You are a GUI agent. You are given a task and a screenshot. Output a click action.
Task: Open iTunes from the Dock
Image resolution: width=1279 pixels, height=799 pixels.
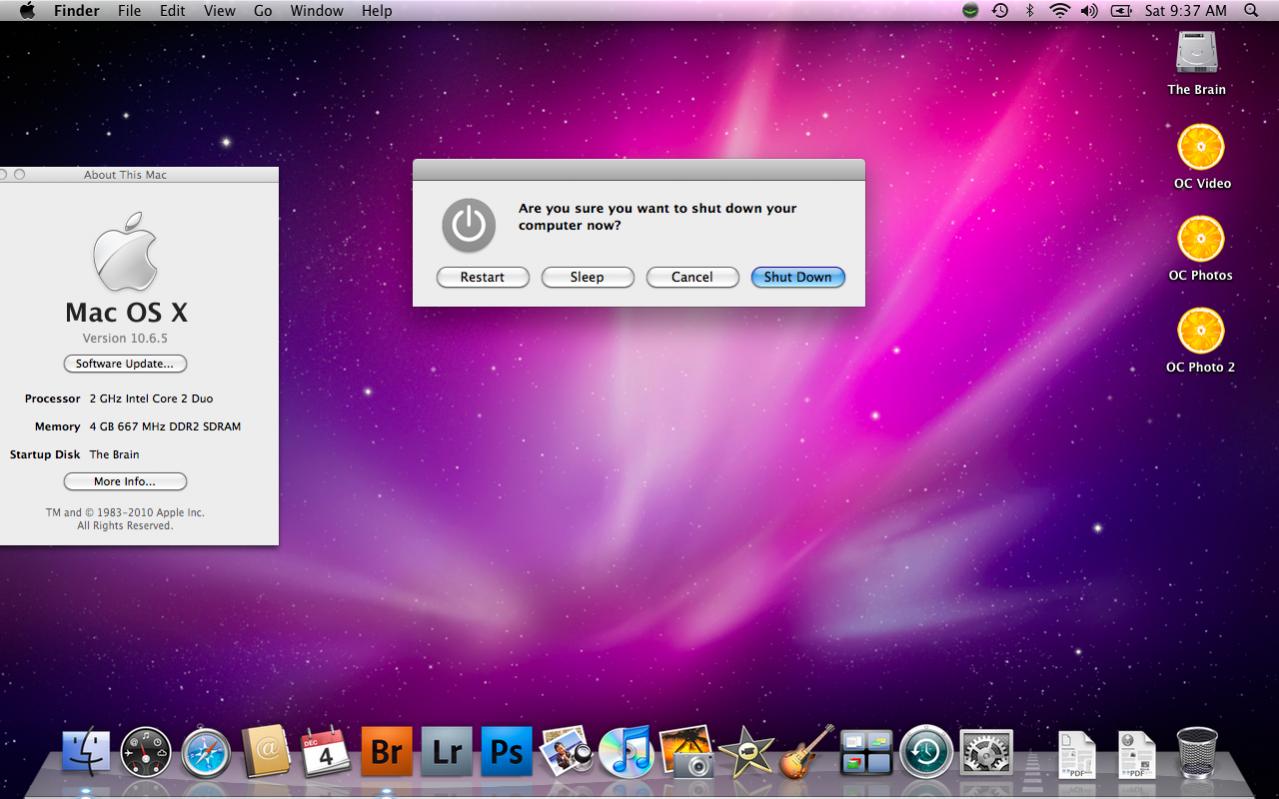625,751
